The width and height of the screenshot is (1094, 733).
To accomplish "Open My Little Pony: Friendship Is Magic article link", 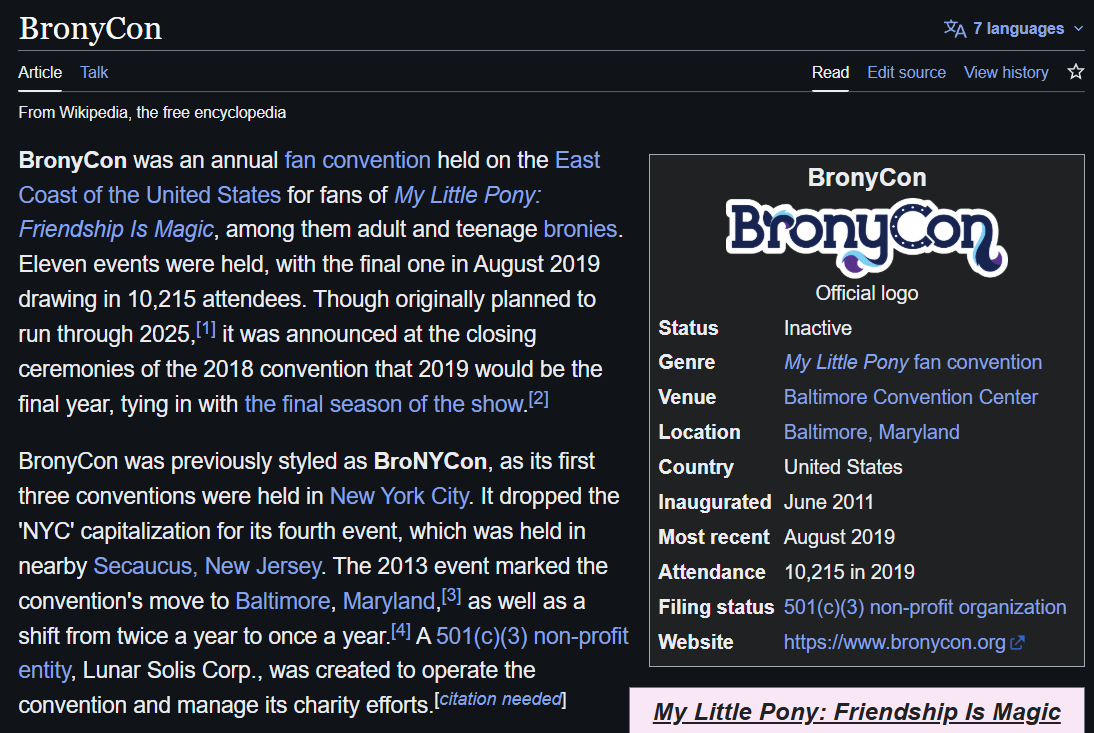I will [280, 212].
